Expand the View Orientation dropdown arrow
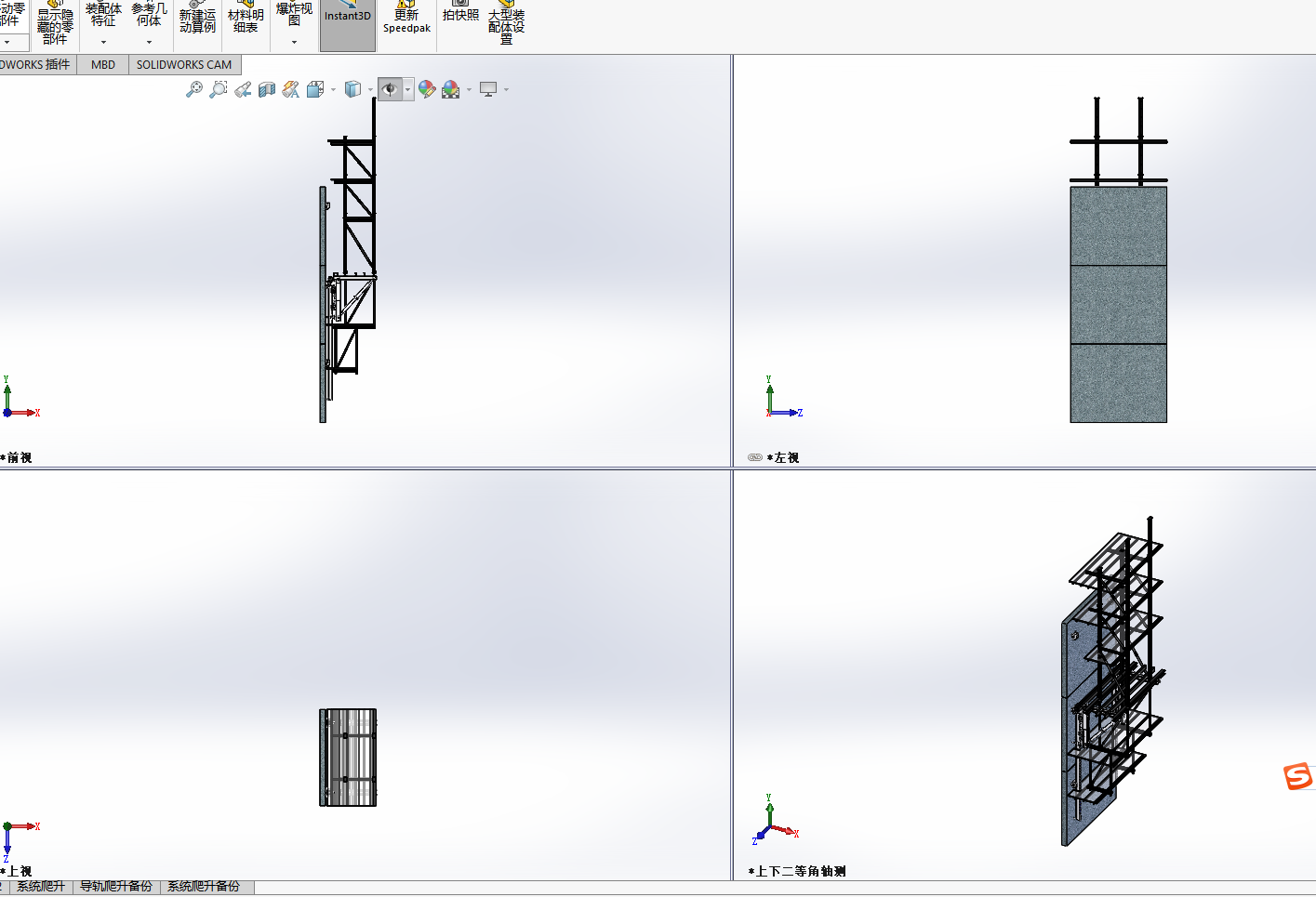Viewport: 1316px width, 897px height. (x=333, y=90)
